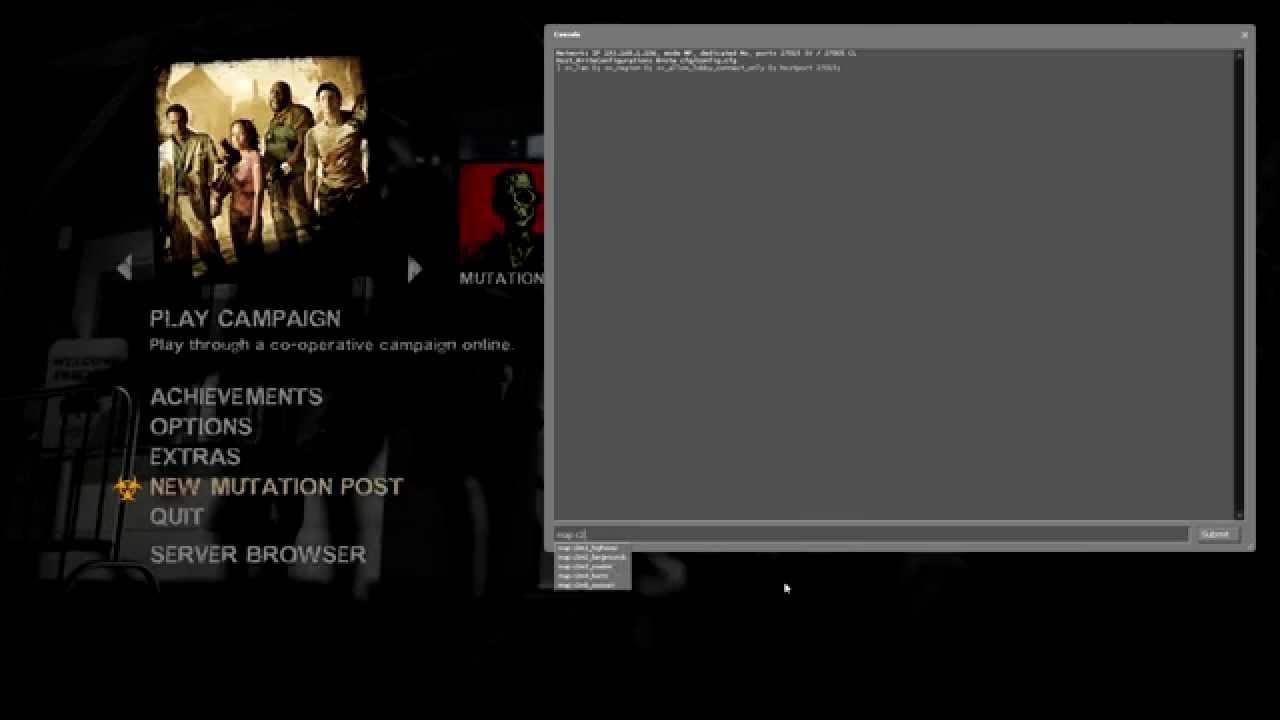Click the console scrollbar up arrow
1280x720 pixels.
point(1240,55)
